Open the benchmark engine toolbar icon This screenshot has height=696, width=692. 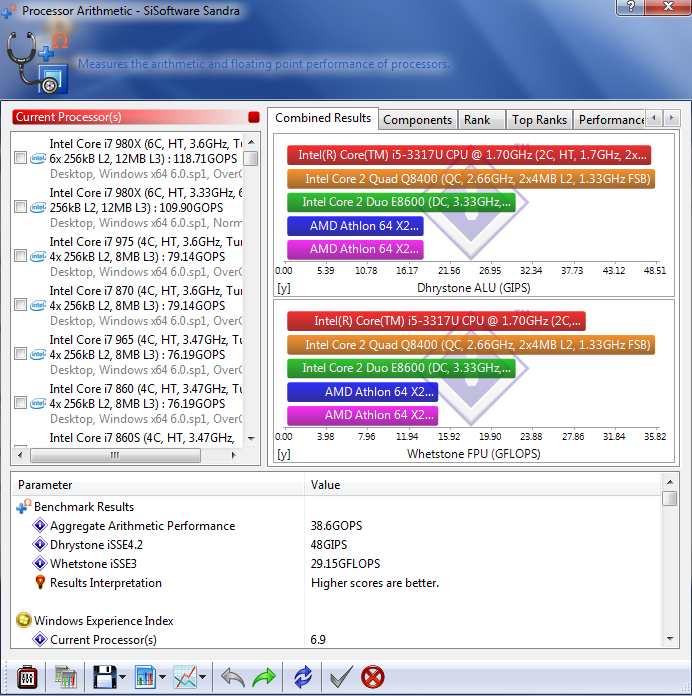click(27, 677)
